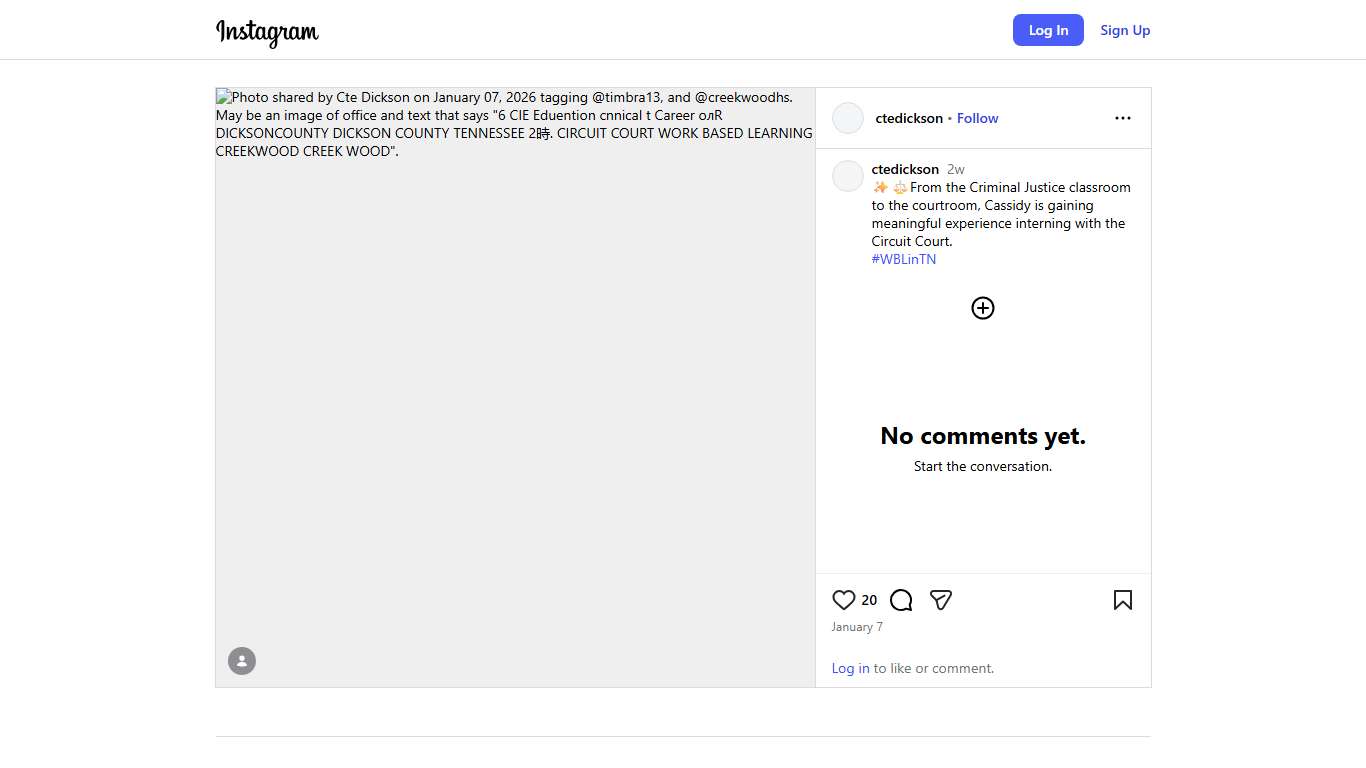
Task: Click the January 7 post date
Action: click(857, 627)
